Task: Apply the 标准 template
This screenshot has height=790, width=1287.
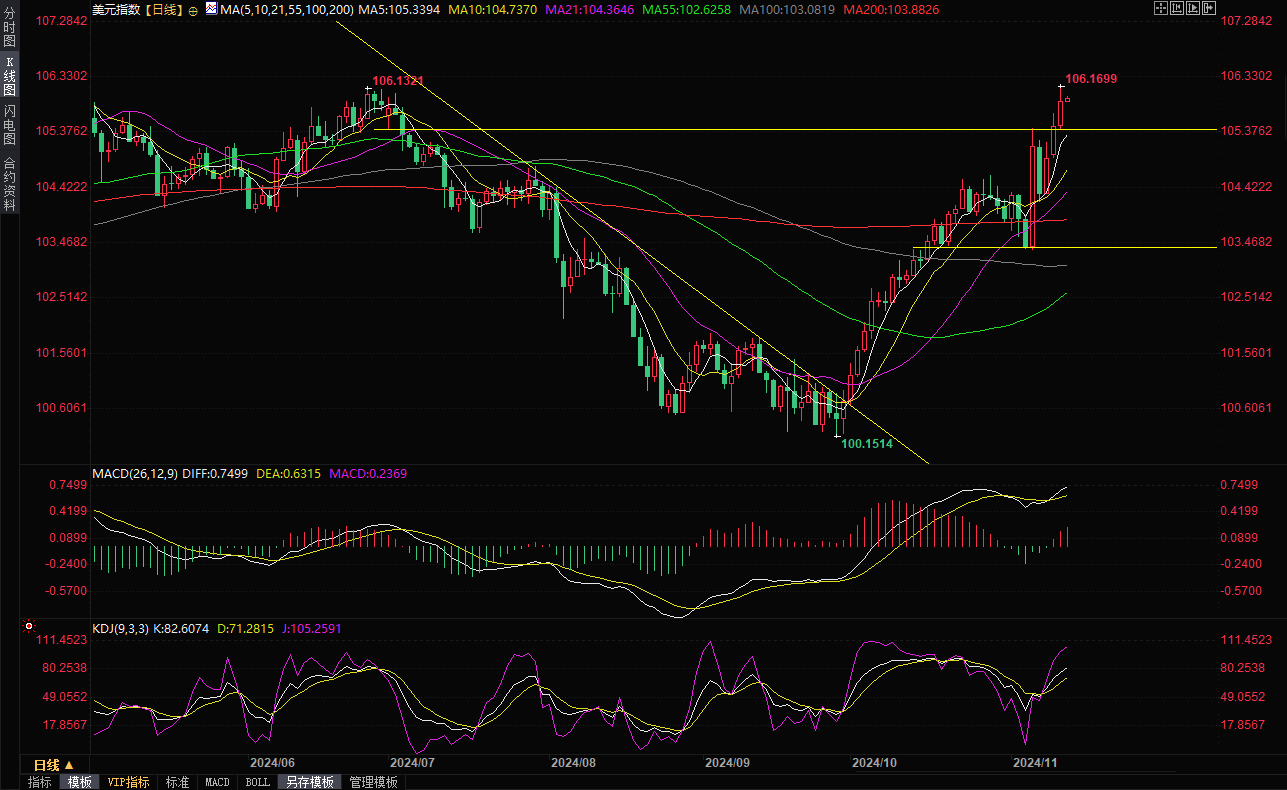Action: tap(177, 782)
